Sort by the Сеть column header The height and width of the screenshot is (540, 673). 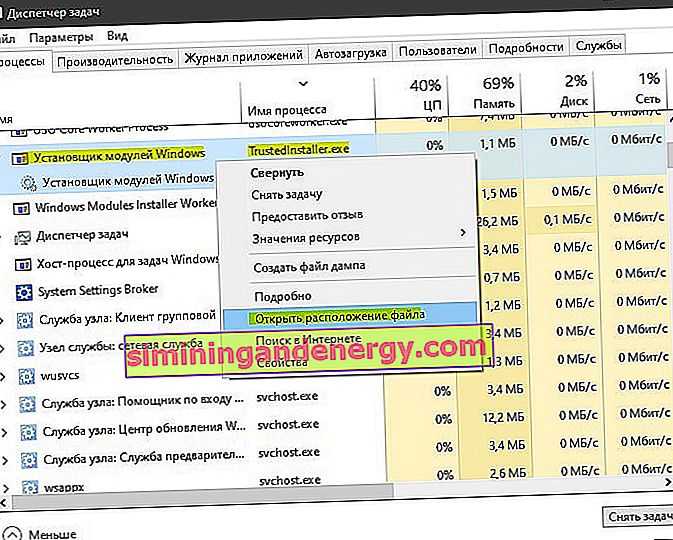[x=648, y=99]
